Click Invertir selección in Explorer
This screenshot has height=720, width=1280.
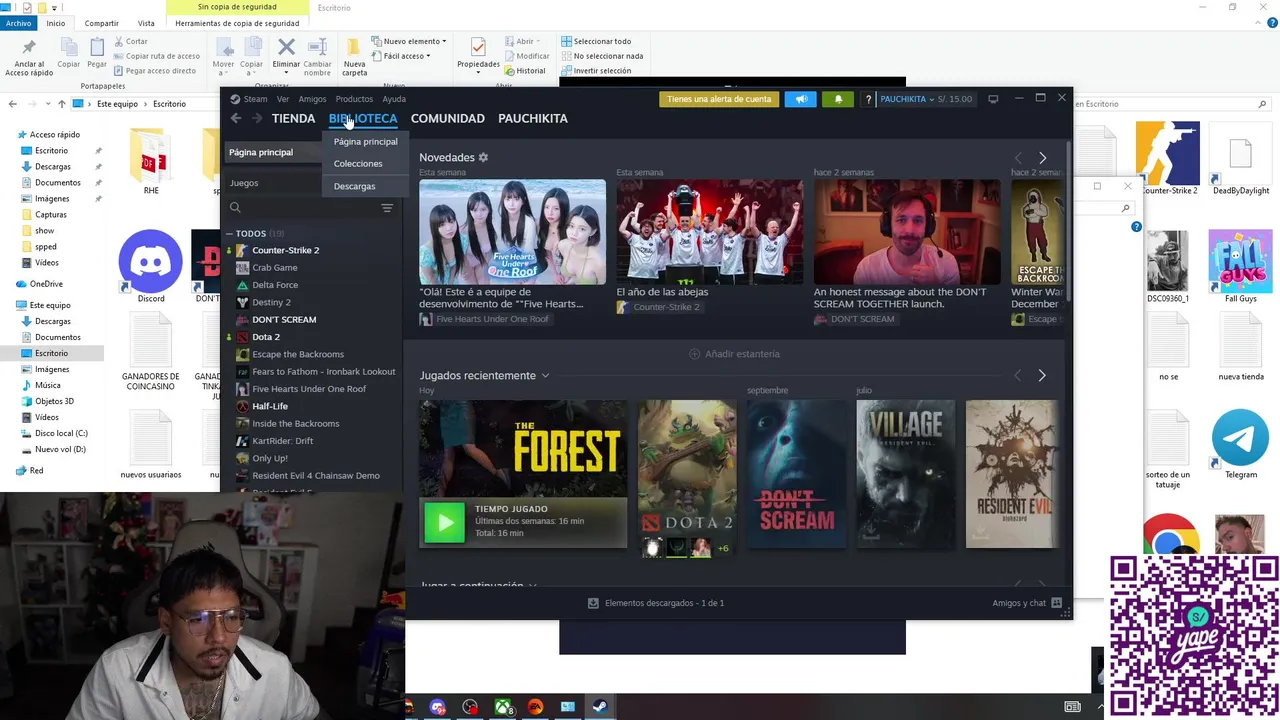coord(596,71)
